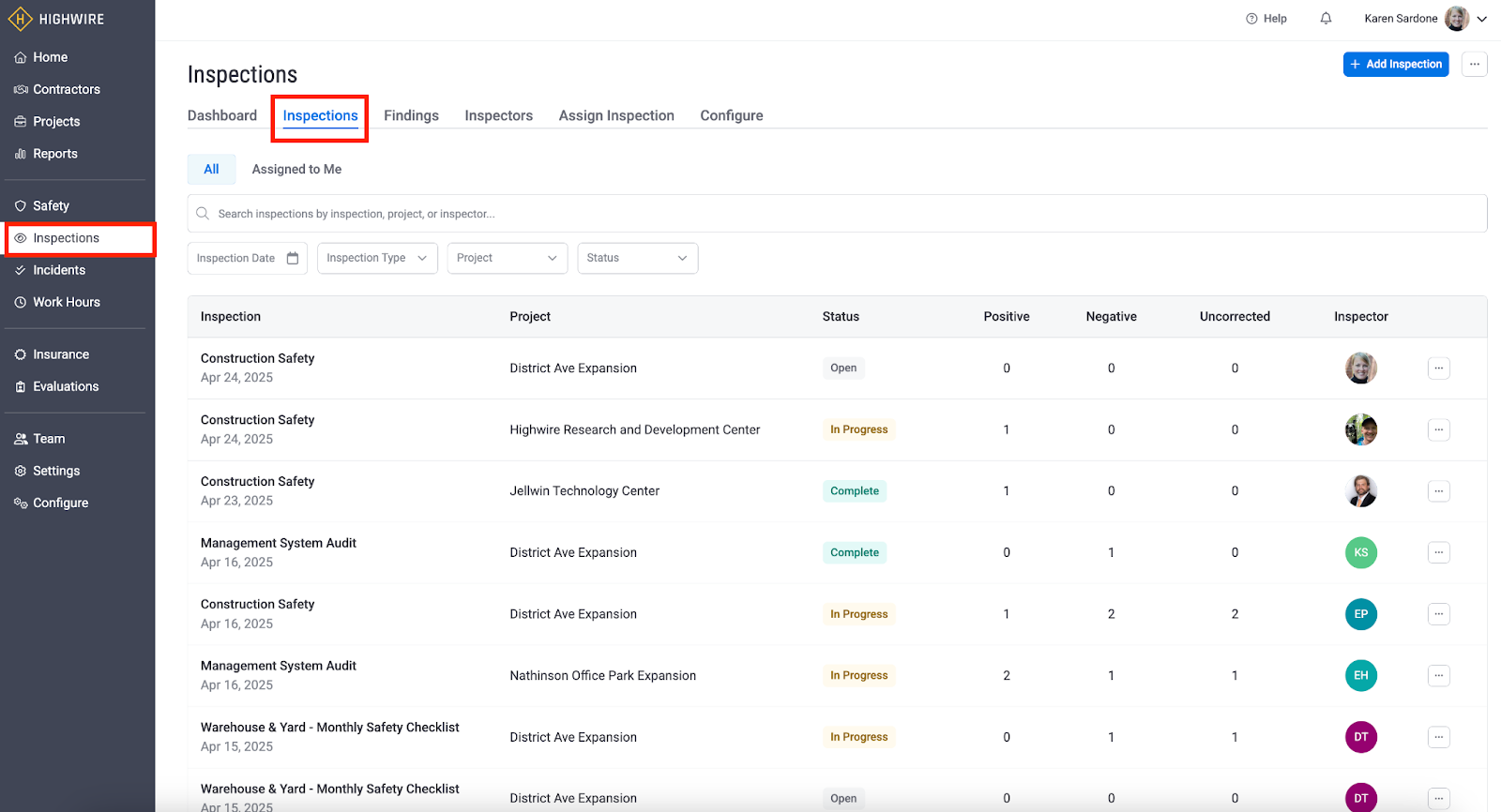Open row menu for KS Management System Audit
The image size is (1501, 812).
pyautogui.click(x=1438, y=552)
